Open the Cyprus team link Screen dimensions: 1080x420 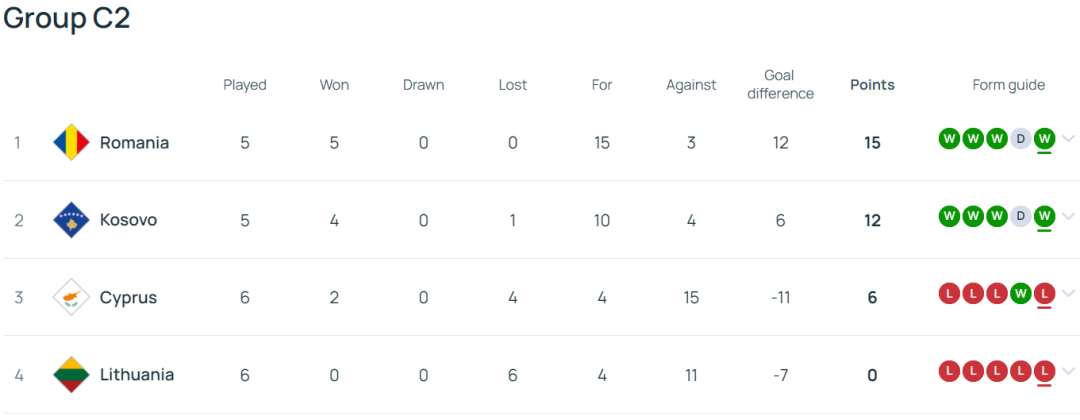(128, 297)
